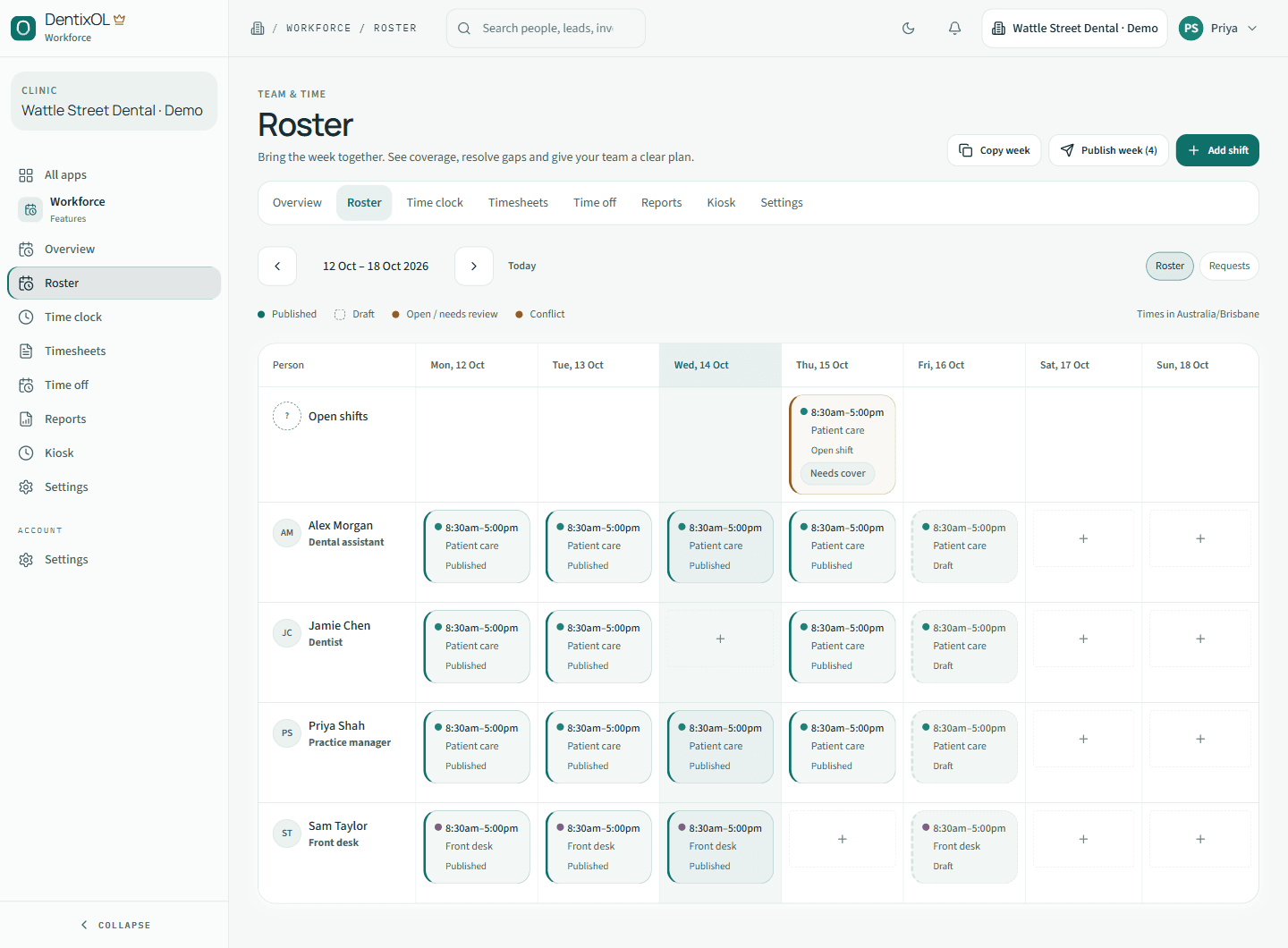The image size is (1288, 948).
Task: Open Time off in the sidebar
Action: (x=114, y=385)
